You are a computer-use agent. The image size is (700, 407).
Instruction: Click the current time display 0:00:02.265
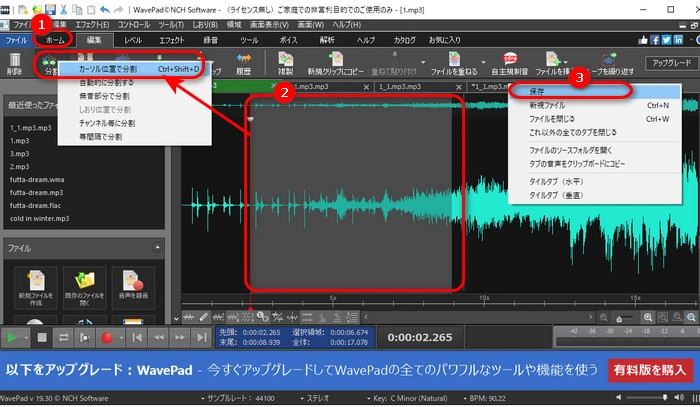(x=420, y=337)
